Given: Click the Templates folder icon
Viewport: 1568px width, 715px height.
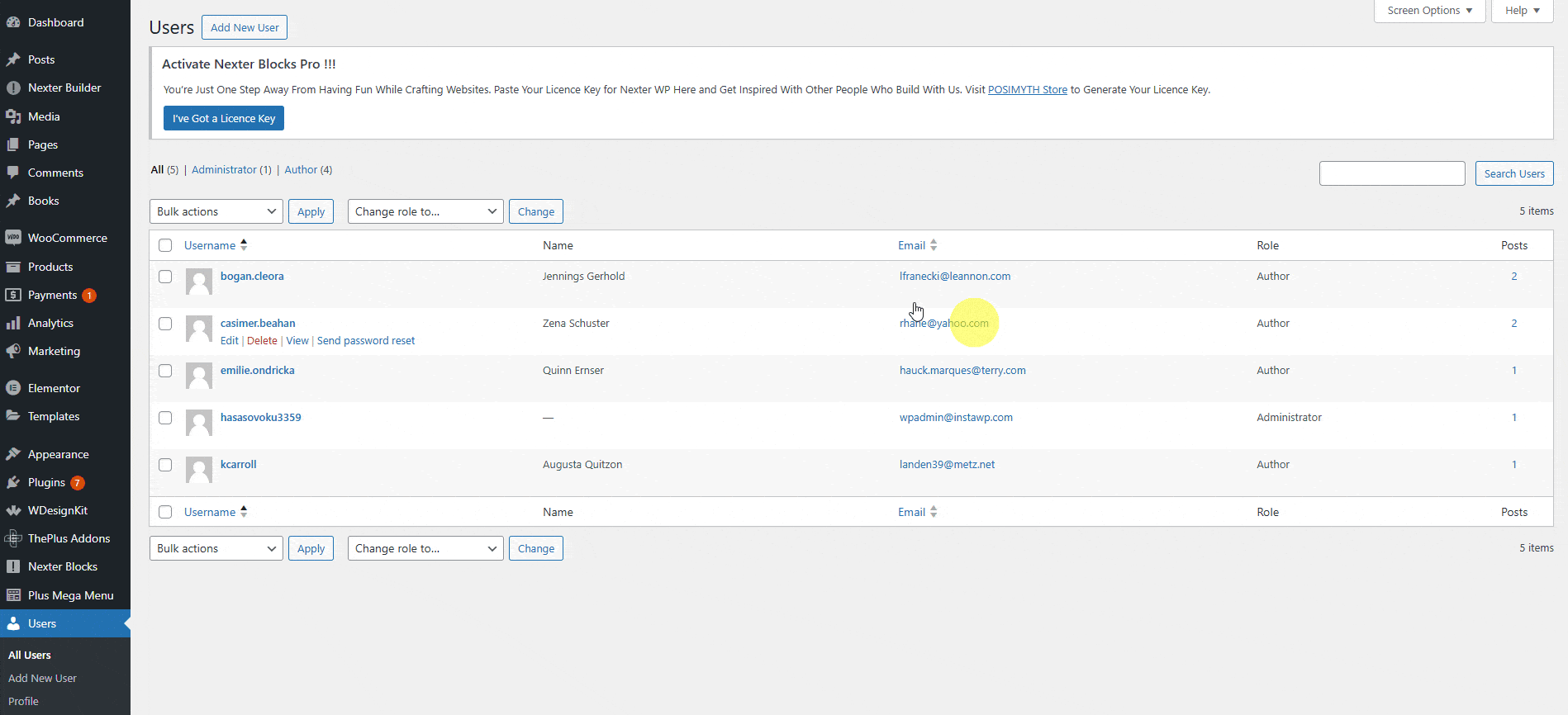Looking at the screenshot, I should point(13,416).
